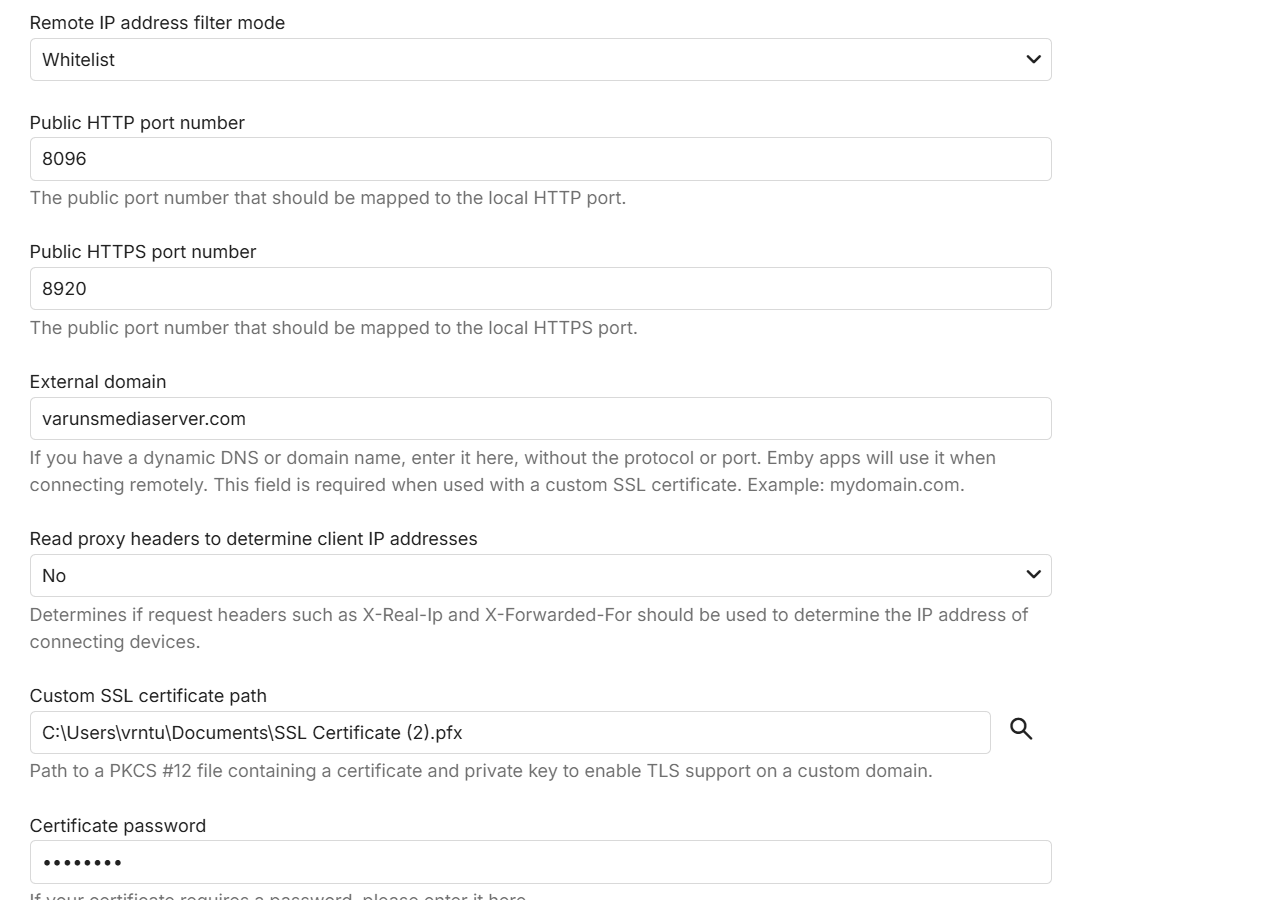Screen dimensions: 1276x900
Task: Click the 'Public HTTP port number' label
Action: point(137,123)
